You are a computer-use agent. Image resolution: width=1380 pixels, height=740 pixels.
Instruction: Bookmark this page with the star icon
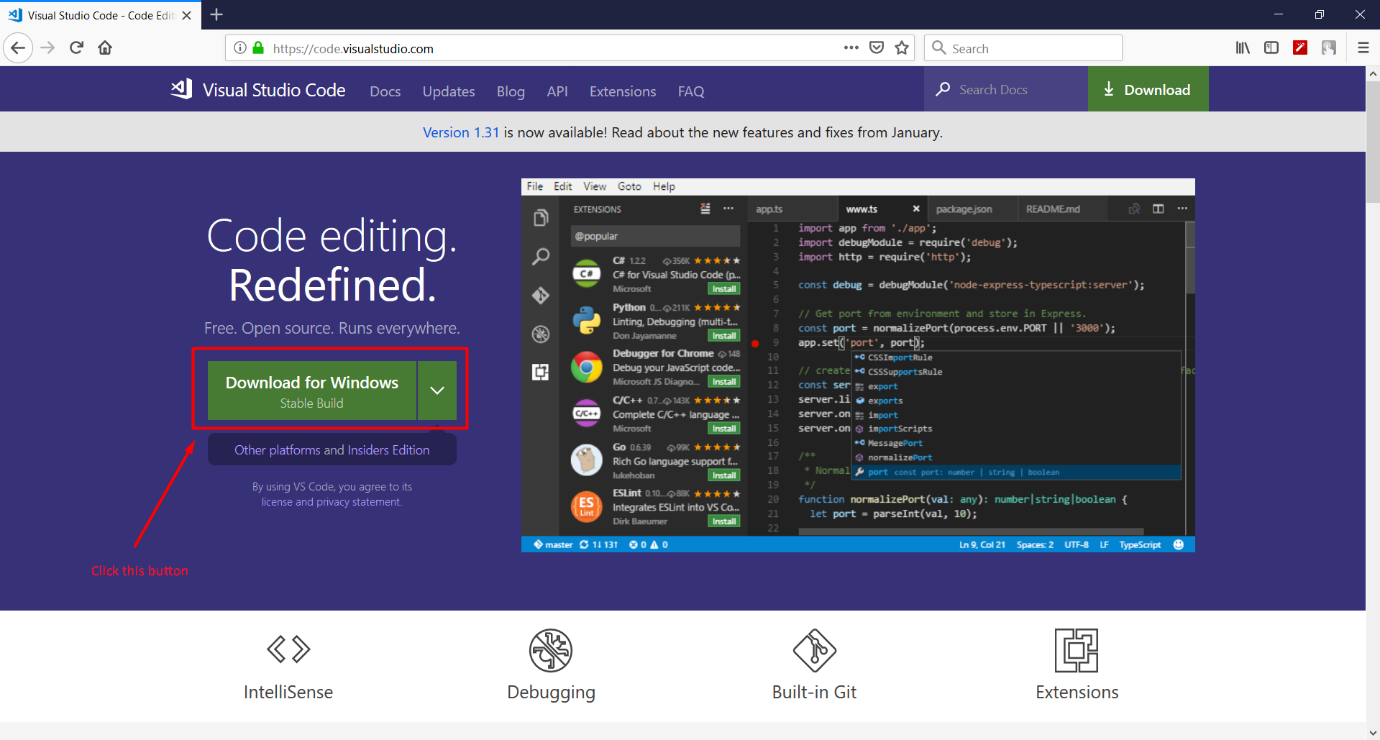[x=902, y=48]
